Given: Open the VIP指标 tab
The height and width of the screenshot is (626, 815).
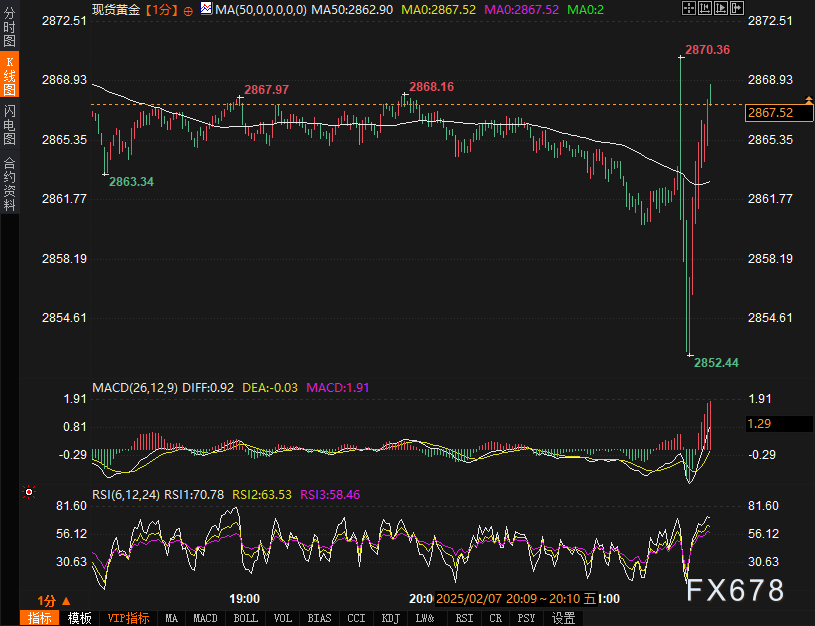Looking at the screenshot, I should pos(128,618).
